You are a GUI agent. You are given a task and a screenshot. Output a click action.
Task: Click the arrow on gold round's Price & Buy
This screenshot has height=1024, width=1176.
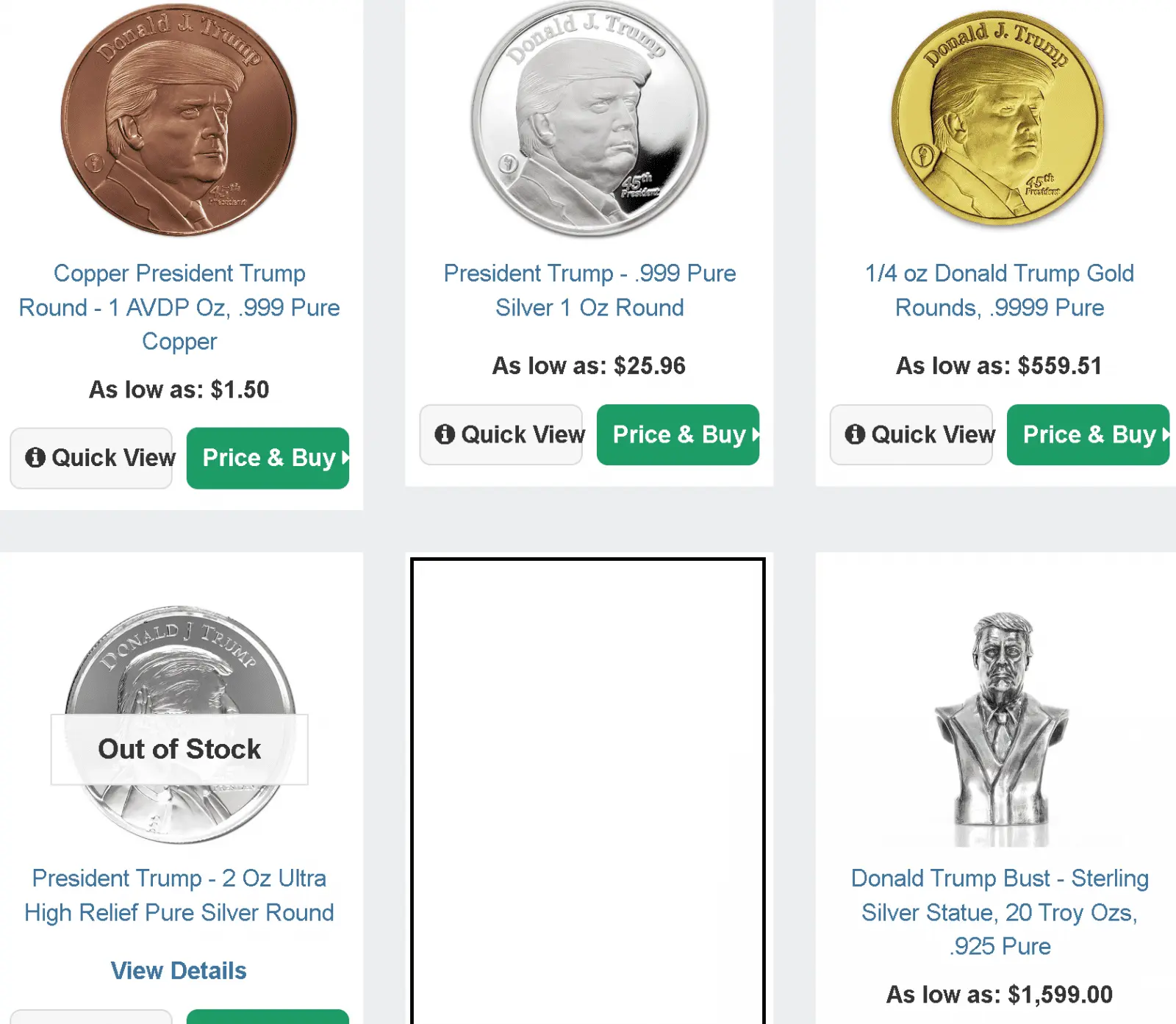1165,434
